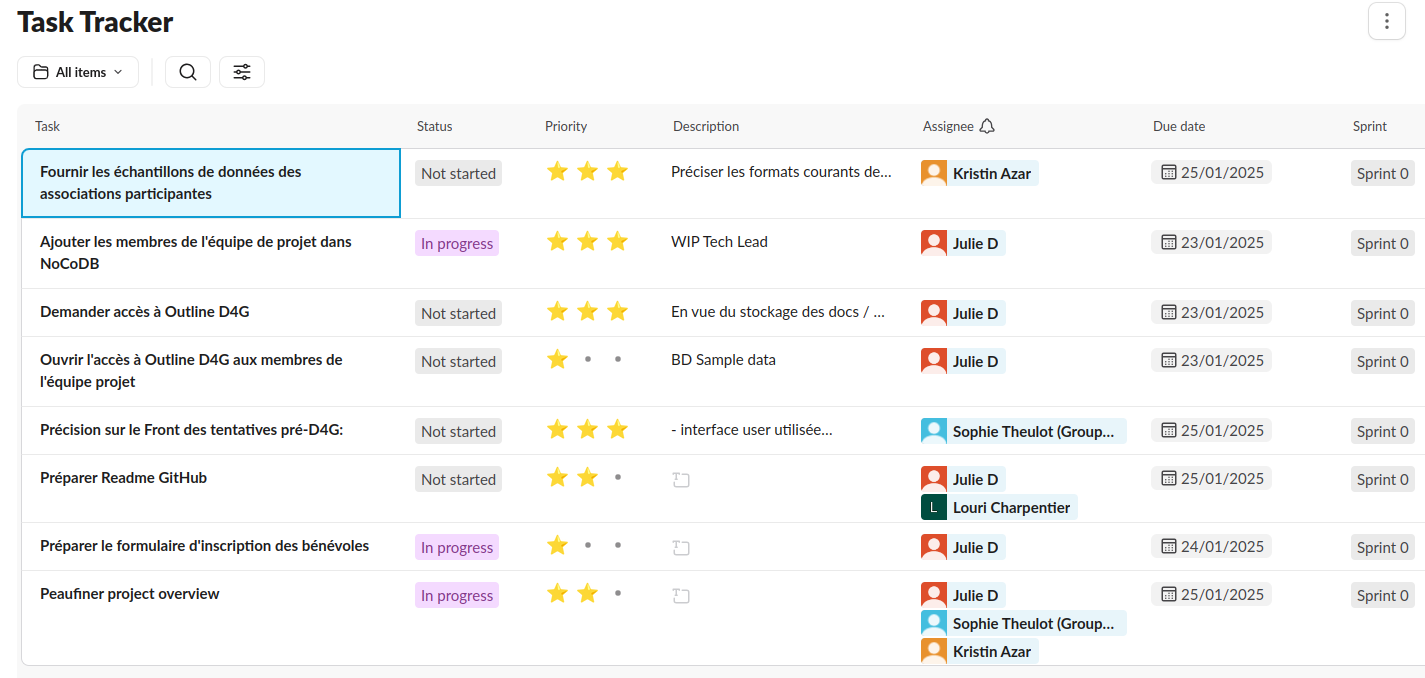The image size is (1425, 678).
Task: Select the highlighted Fournir les échantillons task cell
Action: [210, 183]
